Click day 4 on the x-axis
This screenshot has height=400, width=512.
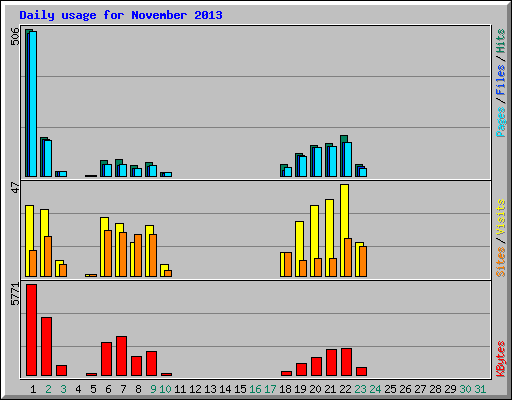(78, 389)
